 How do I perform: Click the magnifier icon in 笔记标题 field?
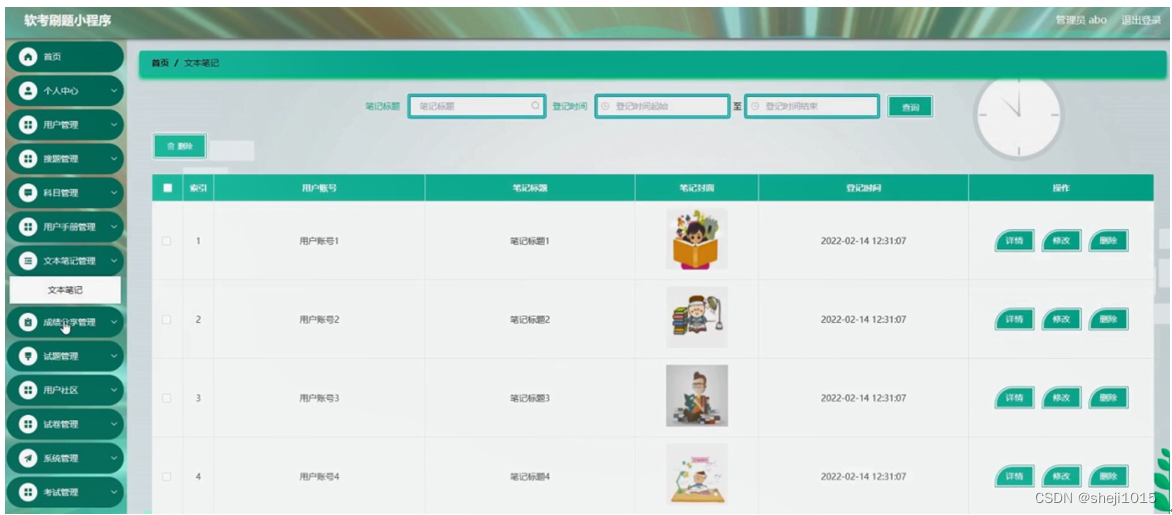pyautogui.click(x=535, y=106)
